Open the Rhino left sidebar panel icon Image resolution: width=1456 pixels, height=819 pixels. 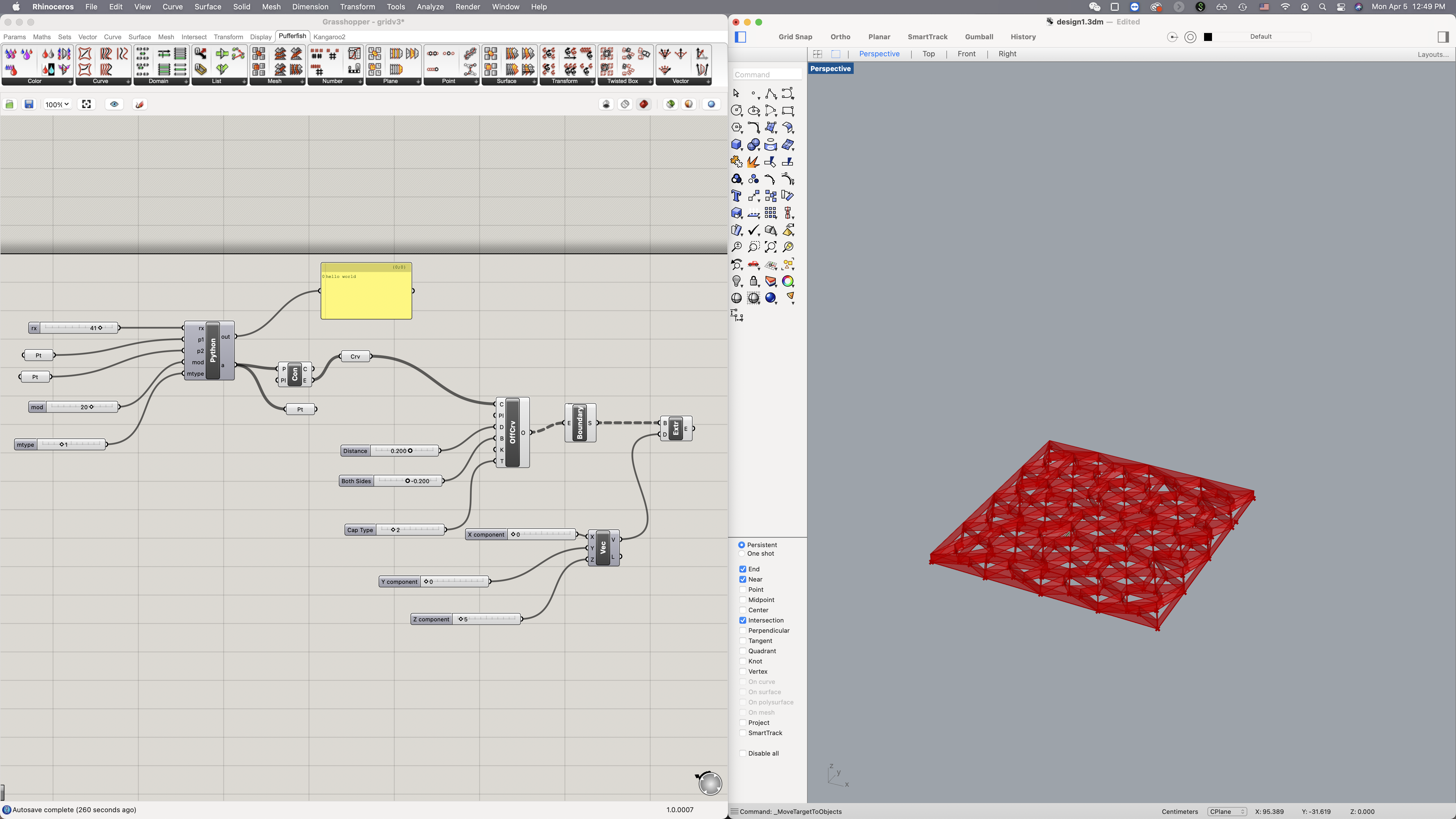coord(741,37)
